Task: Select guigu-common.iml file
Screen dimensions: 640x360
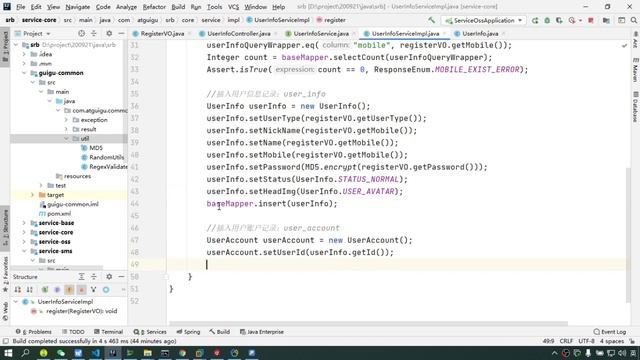Action: click(73, 204)
